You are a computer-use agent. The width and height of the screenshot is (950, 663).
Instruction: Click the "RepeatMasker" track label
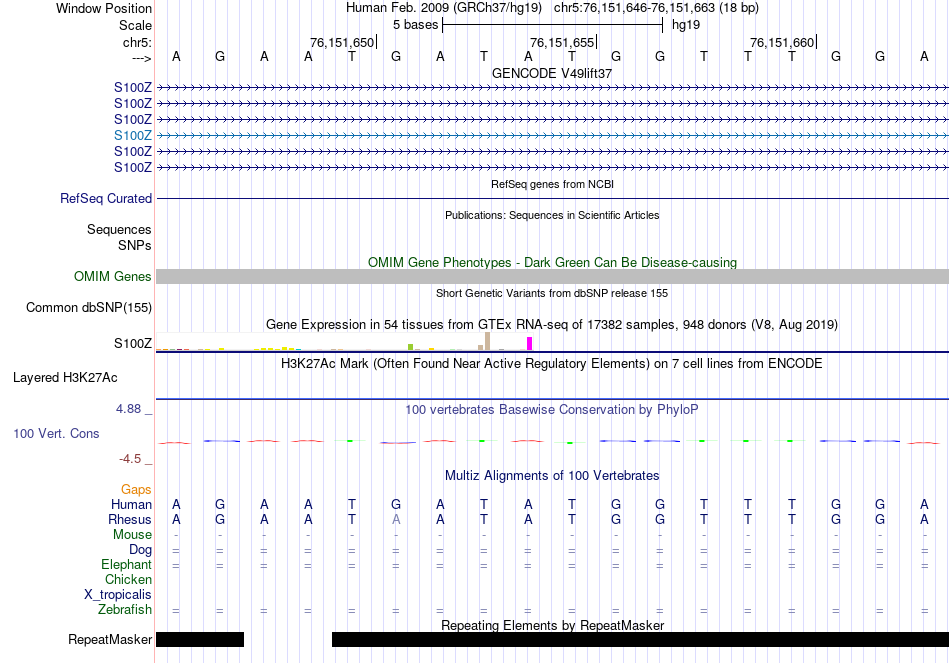coord(110,639)
